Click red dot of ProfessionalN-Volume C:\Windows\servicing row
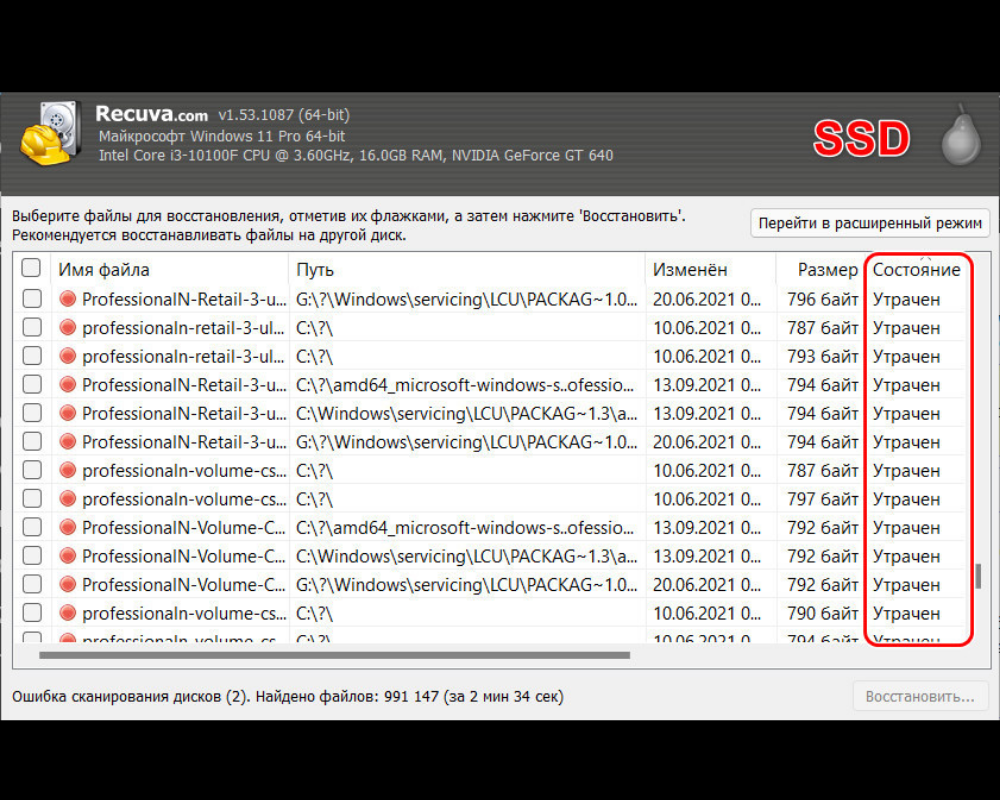The width and height of the screenshot is (1000, 800). click(x=68, y=556)
